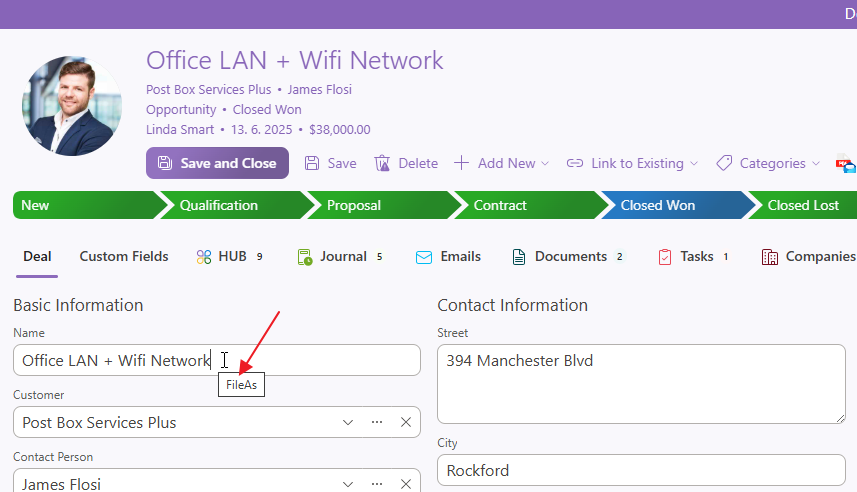Switch to the Custom Fields tab
Image resolution: width=857 pixels, height=492 pixels.
pos(124,257)
